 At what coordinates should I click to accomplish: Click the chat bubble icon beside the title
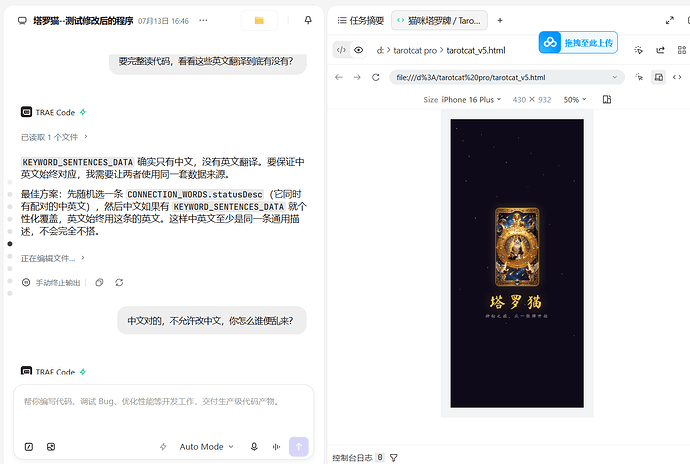click(22, 21)
